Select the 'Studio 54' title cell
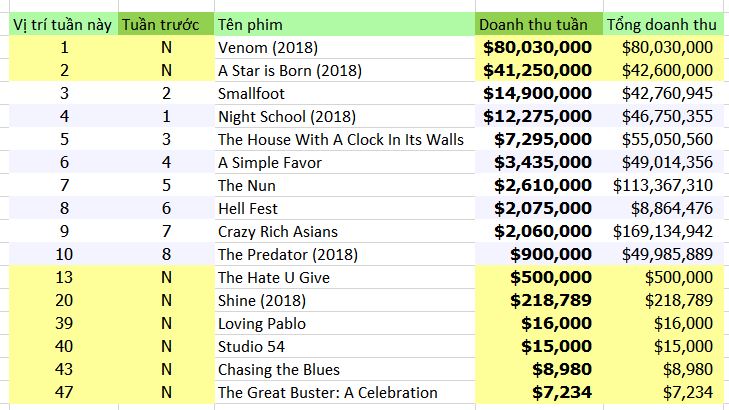The width and height of the screenshot is (729, 410). (345, 346)
